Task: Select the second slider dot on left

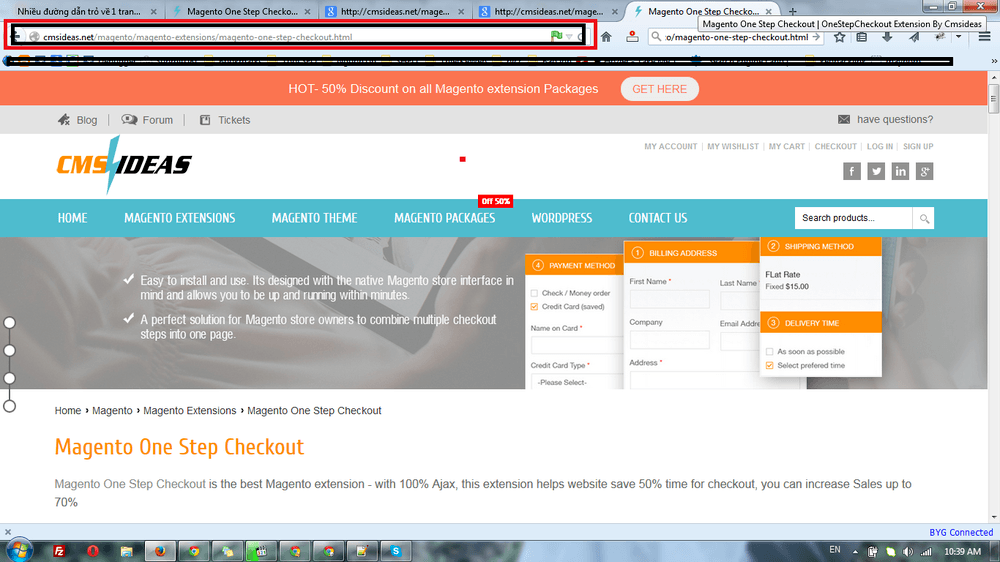Action: (x=10, y=350)
